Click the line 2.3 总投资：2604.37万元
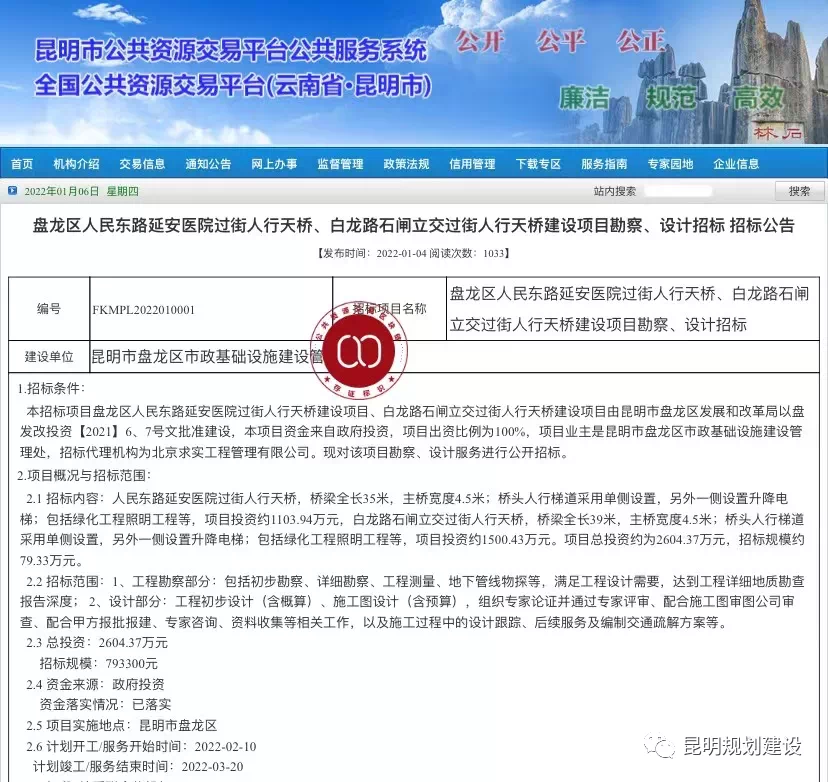The height and width of the screenshot is (782, 828). point(97,643)
